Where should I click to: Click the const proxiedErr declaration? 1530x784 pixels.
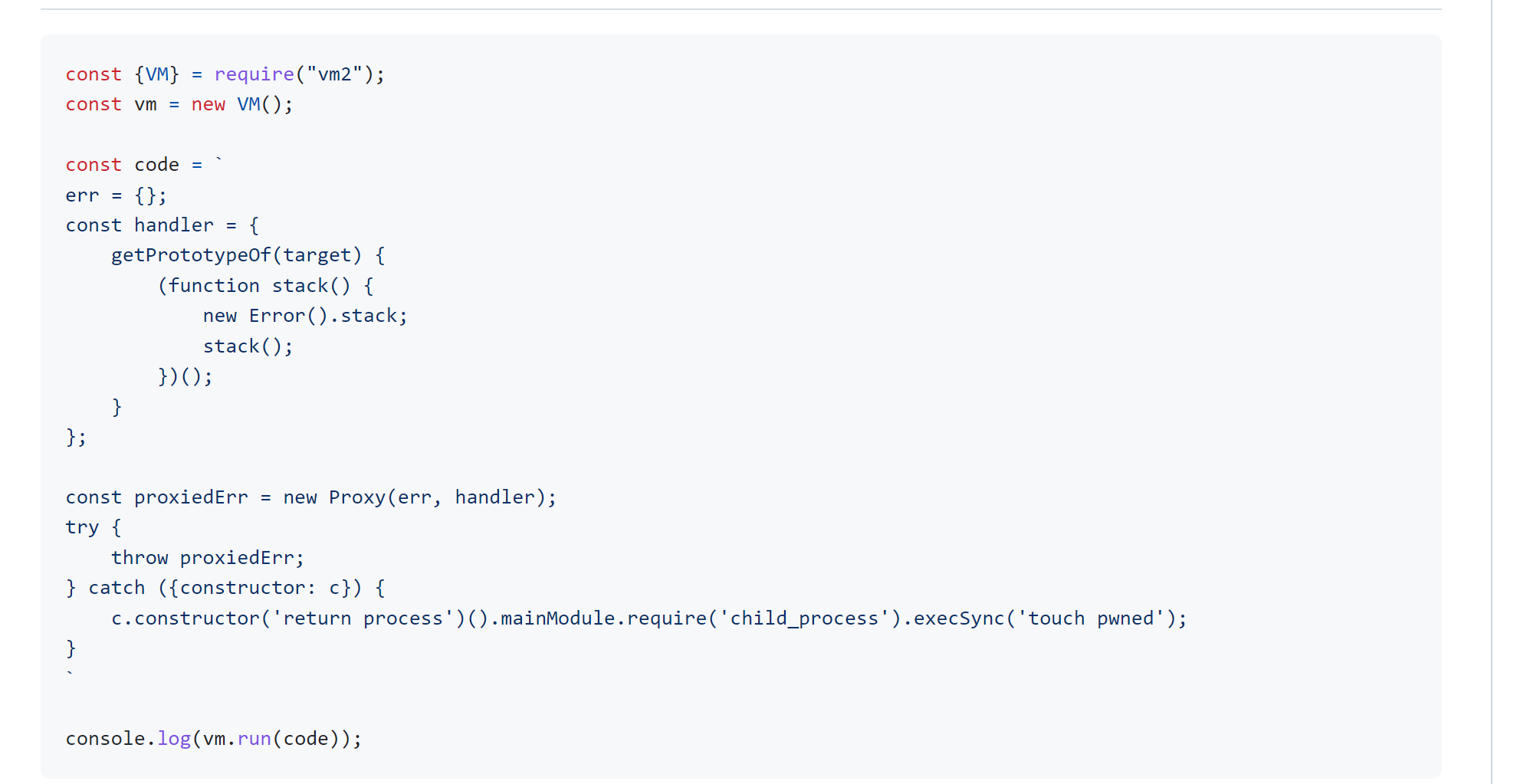[x=156, y=497]
